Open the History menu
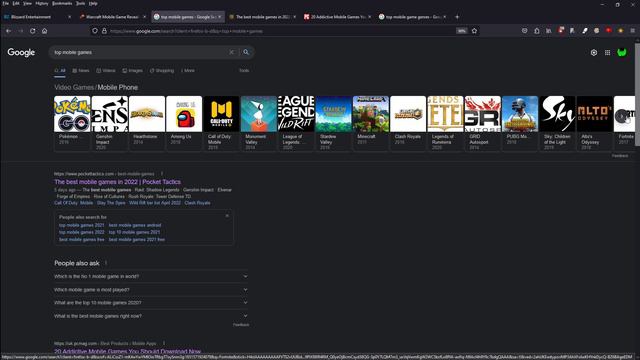The width and height of the screenshot is (640, 360). tap(42, 3)
